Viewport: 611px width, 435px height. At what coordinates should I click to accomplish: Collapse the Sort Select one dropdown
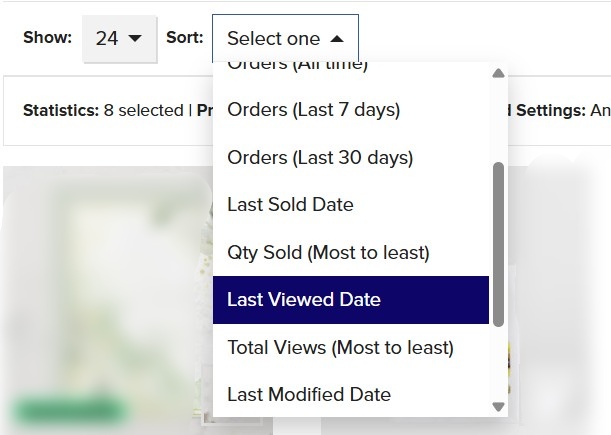285,39
